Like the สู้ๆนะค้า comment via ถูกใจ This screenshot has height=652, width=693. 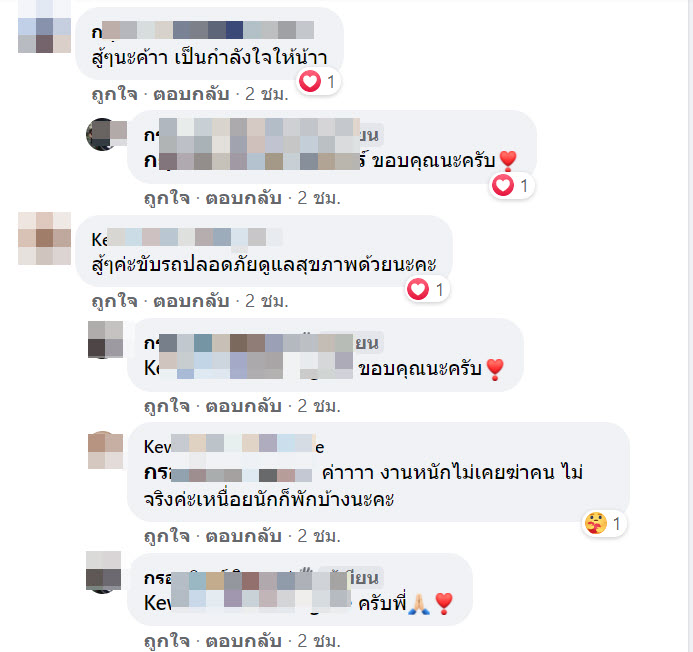tap(114, 94)
